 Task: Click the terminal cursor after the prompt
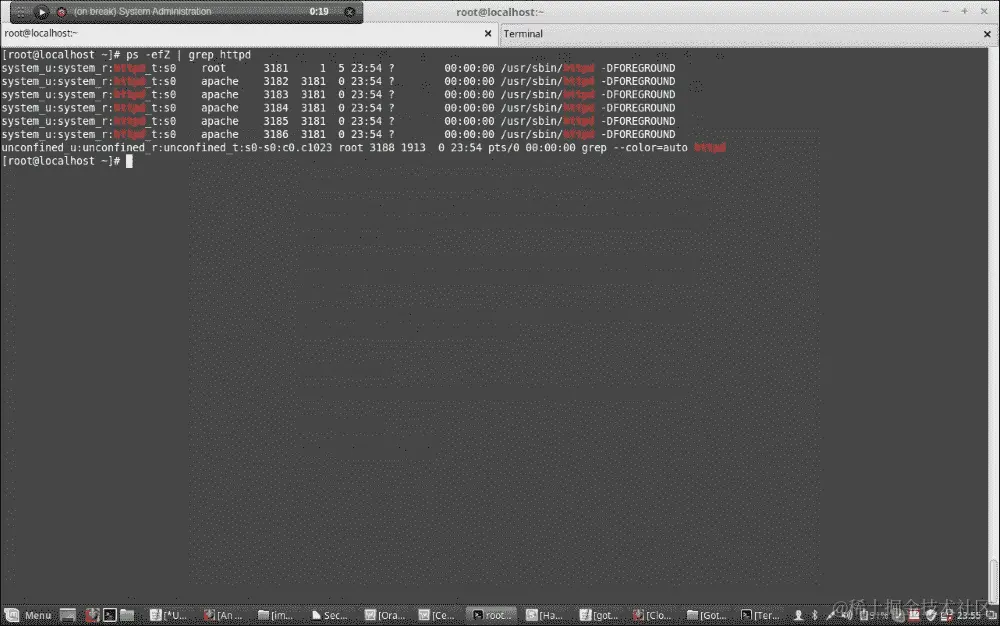pos(131,160)
